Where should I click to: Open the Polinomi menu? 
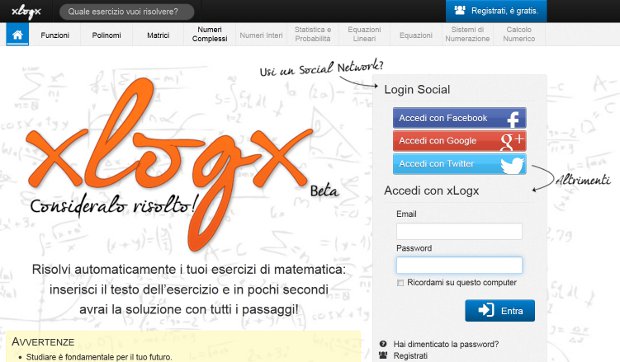click(107, 35)
